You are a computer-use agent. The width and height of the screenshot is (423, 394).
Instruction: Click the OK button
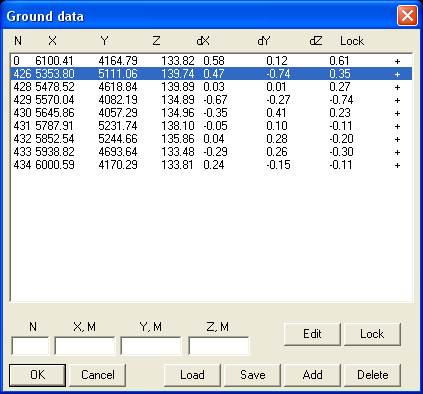[x=37, y=375]
